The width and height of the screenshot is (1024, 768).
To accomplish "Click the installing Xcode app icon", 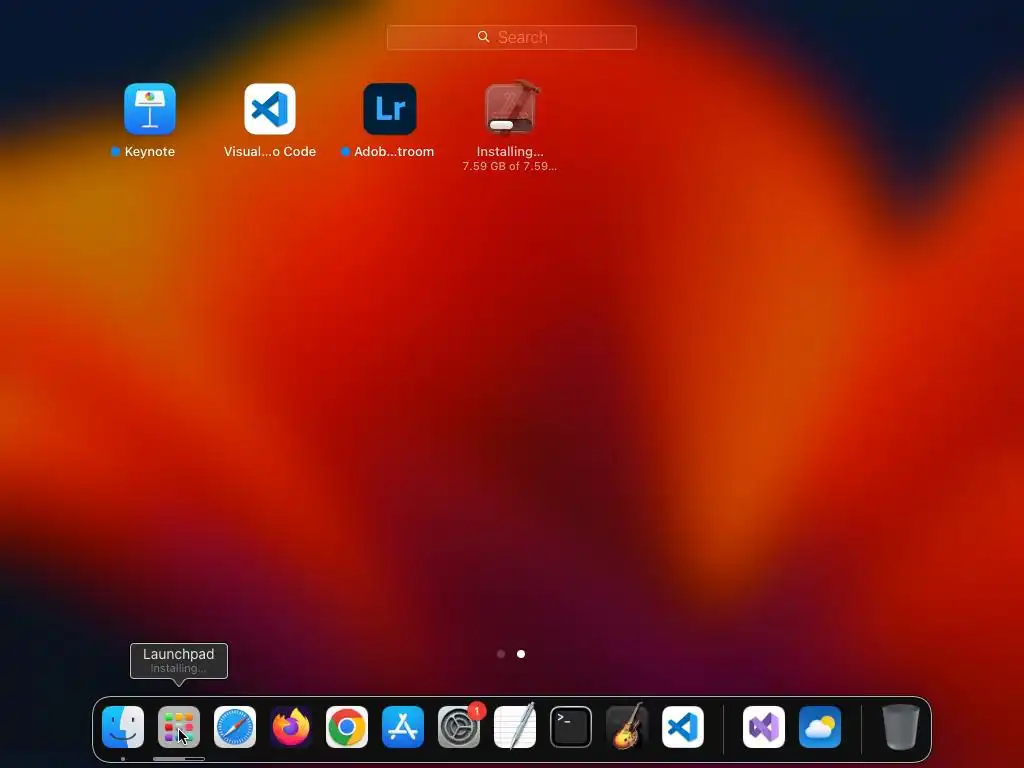I will (x=510, y=107).
